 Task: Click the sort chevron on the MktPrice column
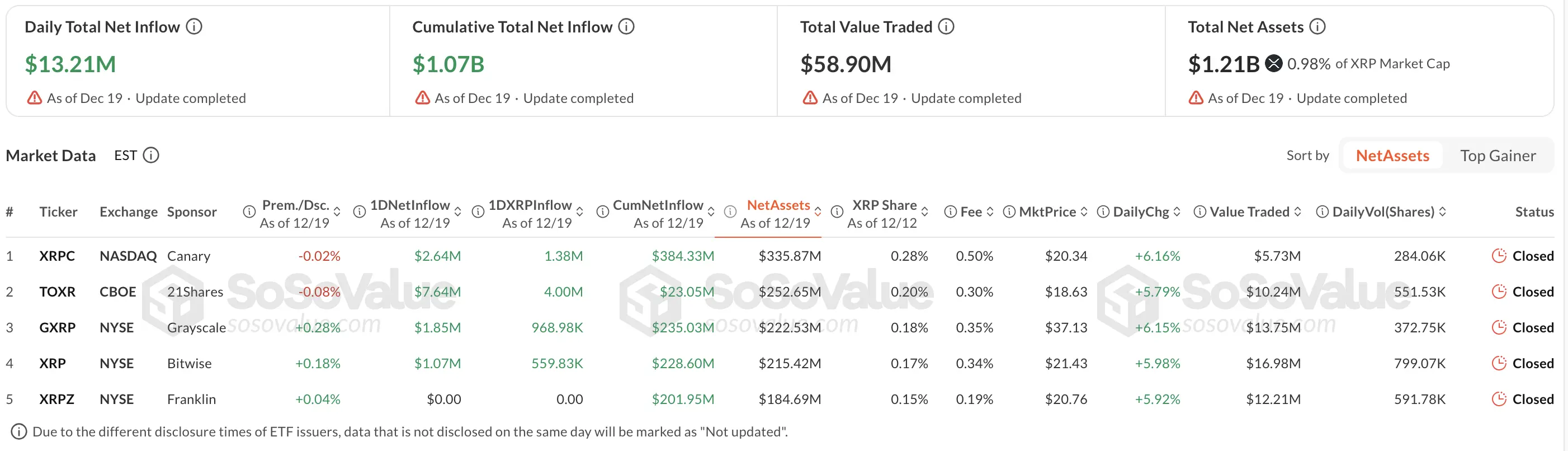[x=1084, y=212]
